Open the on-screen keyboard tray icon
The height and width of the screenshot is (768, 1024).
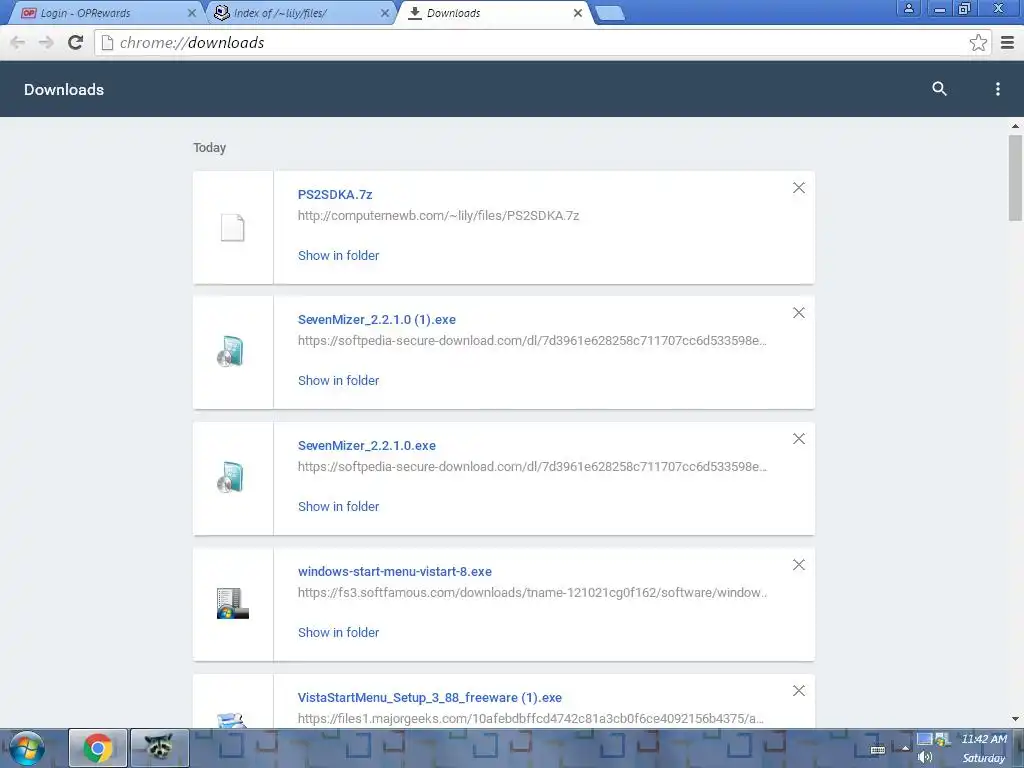coord(878,749)
